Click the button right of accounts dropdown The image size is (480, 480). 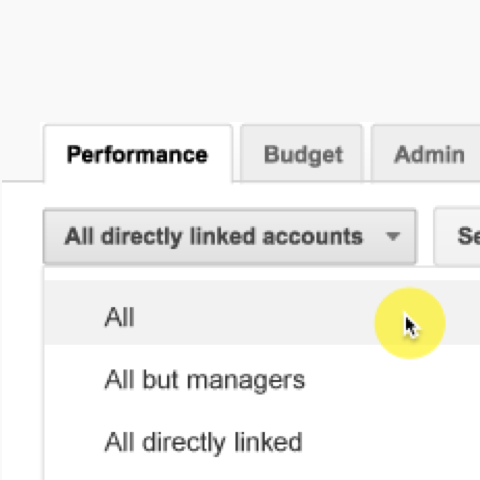click(x=457, y=237)
